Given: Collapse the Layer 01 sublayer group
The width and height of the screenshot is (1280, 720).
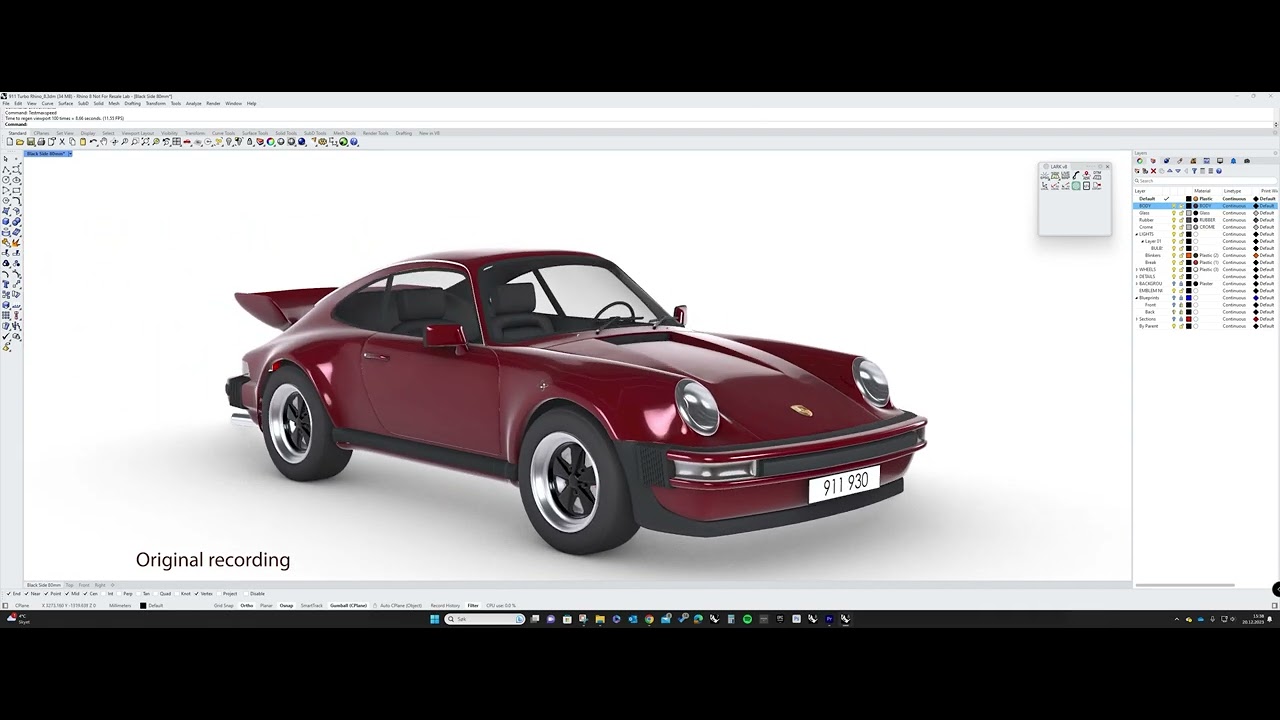Looking at the screenshot, I should coord(1142,241).
